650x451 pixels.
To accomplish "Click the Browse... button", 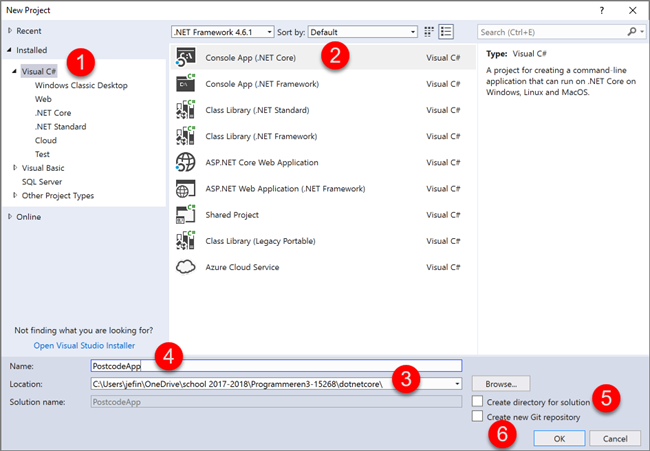I will click(501, 384).
